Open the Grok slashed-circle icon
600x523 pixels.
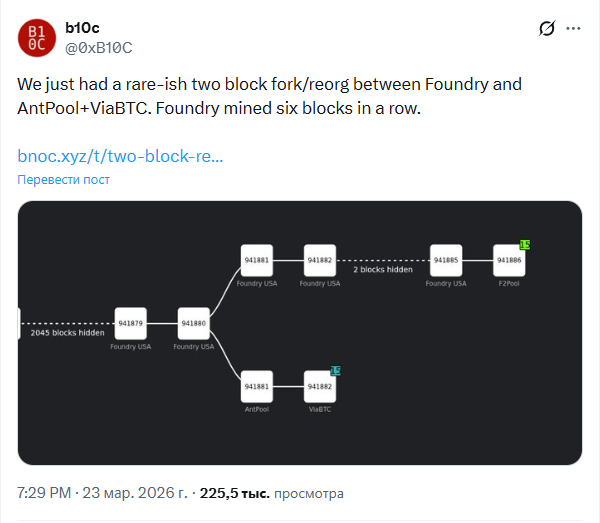[x=547, y=29]
